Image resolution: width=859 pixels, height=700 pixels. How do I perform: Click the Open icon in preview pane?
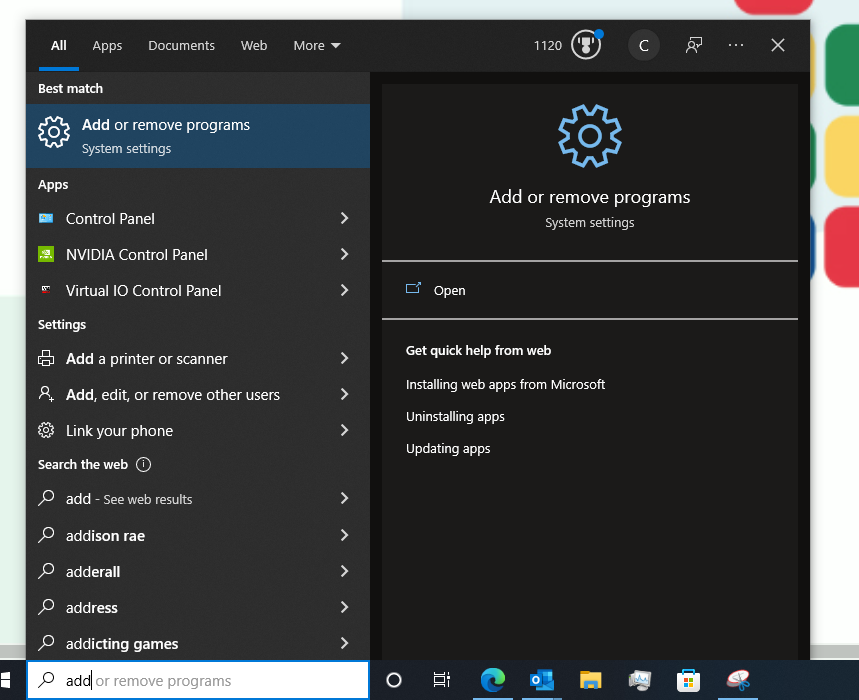tap(413, 289)
